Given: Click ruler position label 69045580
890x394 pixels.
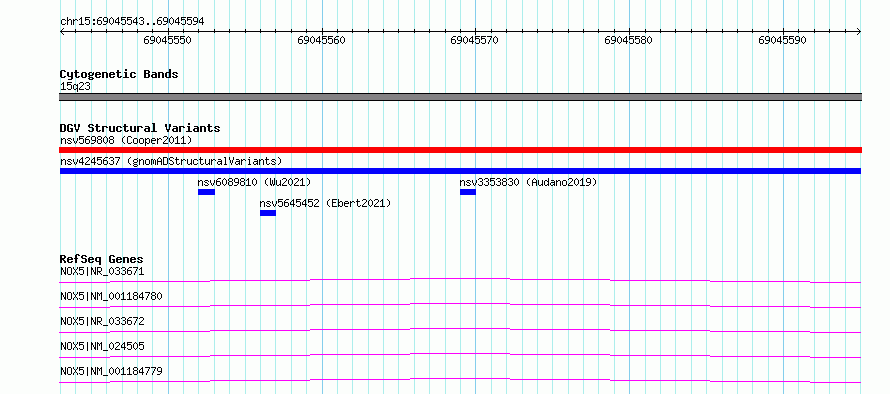Looking at the screenshot, I should [x=628, y=40].
